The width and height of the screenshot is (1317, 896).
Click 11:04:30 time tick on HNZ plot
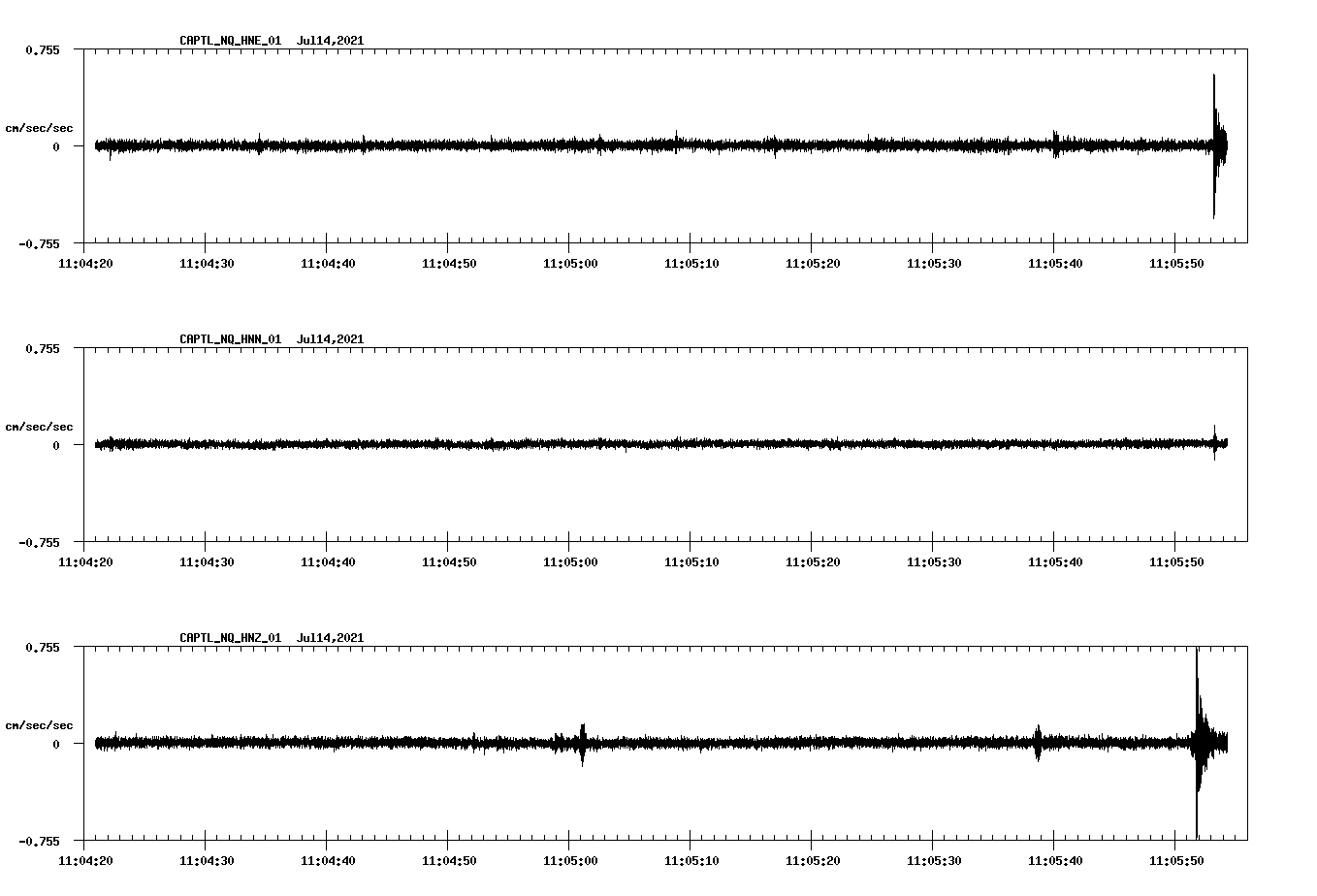point(206,860)
